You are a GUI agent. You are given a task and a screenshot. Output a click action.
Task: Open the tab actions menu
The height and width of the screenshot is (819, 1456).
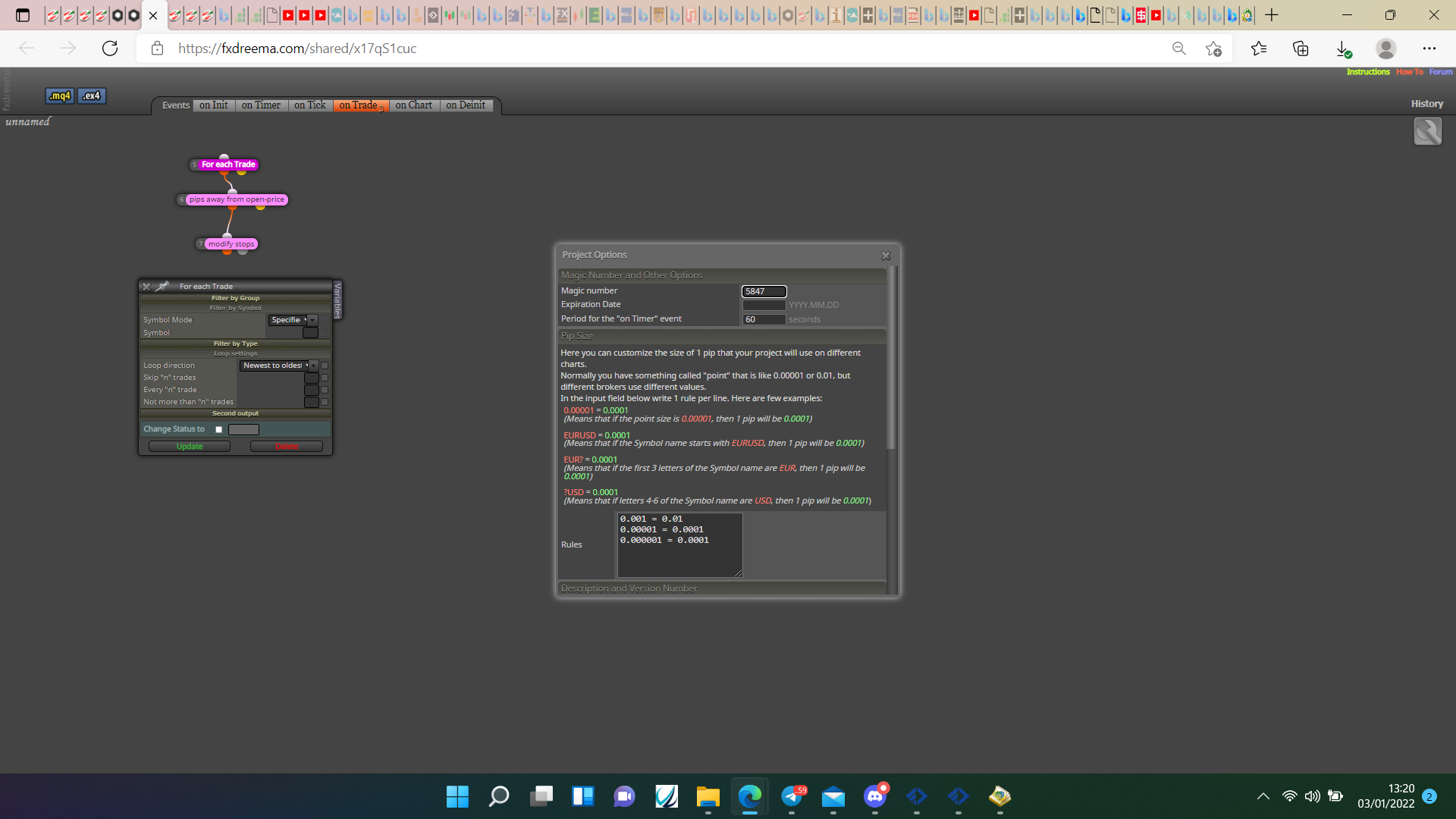(x=23, y=15)
